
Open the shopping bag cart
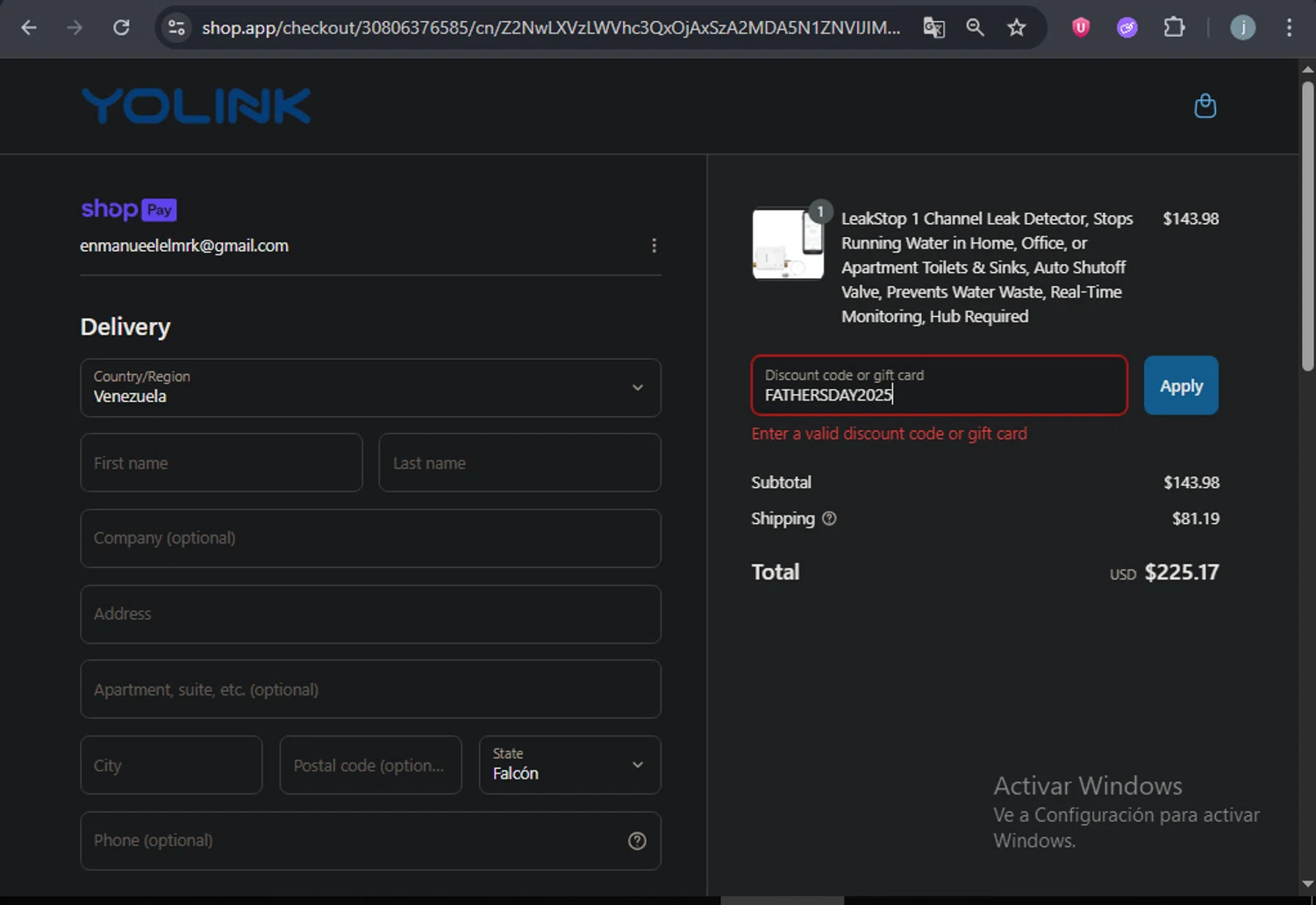(x=1205, y=106)
